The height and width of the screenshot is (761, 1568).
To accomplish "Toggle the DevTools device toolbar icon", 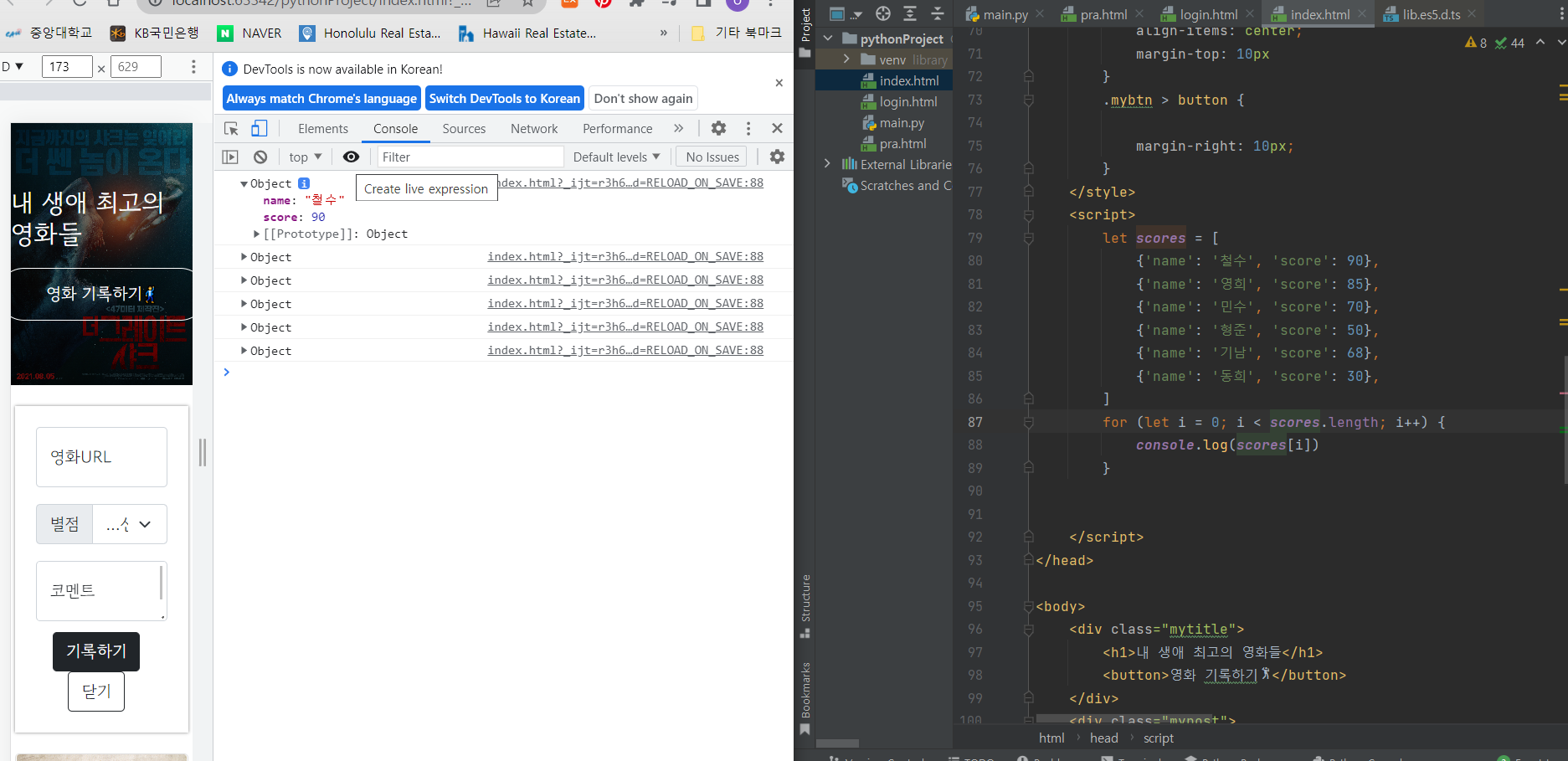I will [x=260, y=128].
